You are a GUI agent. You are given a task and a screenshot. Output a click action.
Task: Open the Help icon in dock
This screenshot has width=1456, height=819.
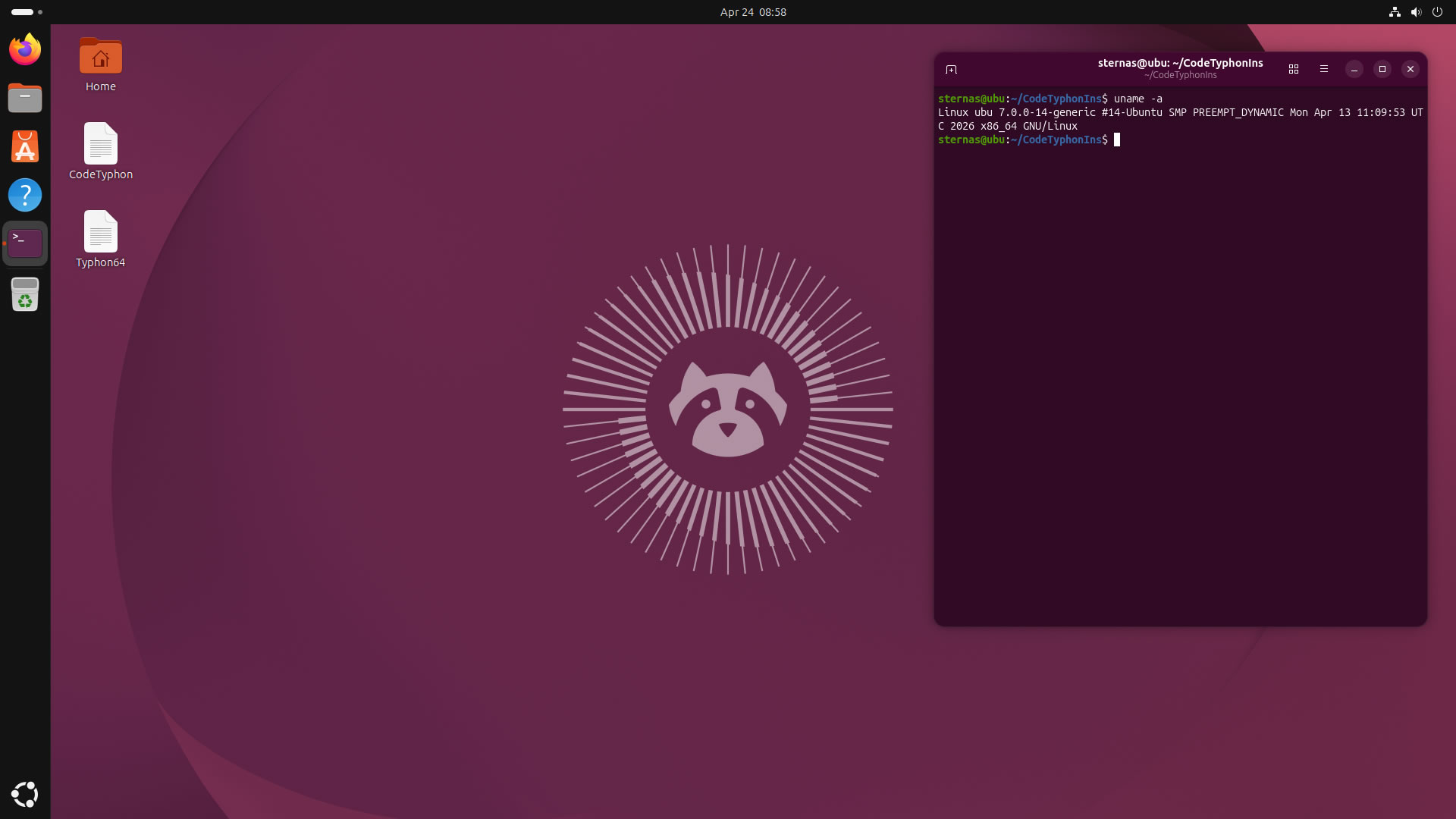point(25,195)
